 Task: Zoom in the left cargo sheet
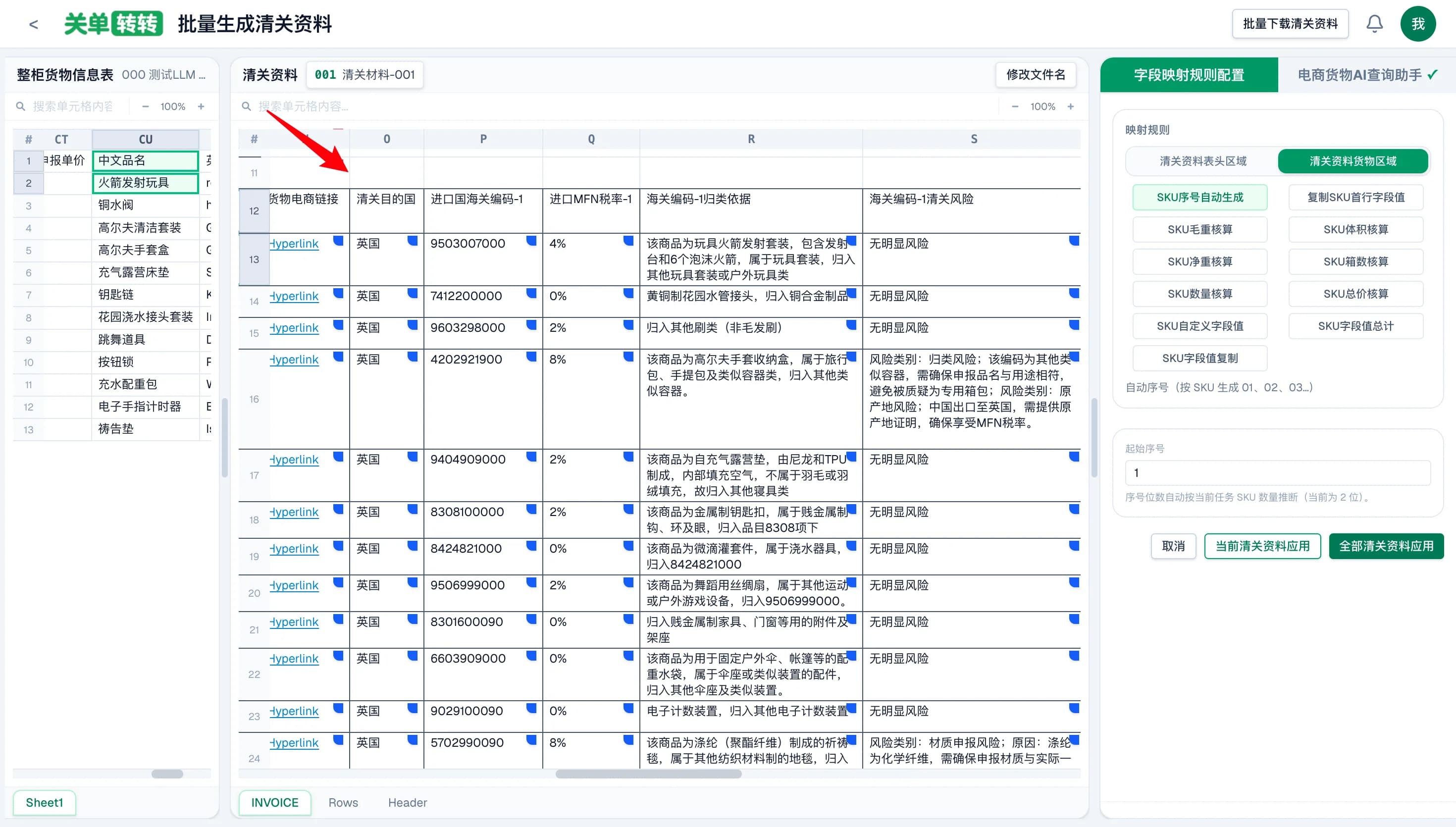(201, 106)
